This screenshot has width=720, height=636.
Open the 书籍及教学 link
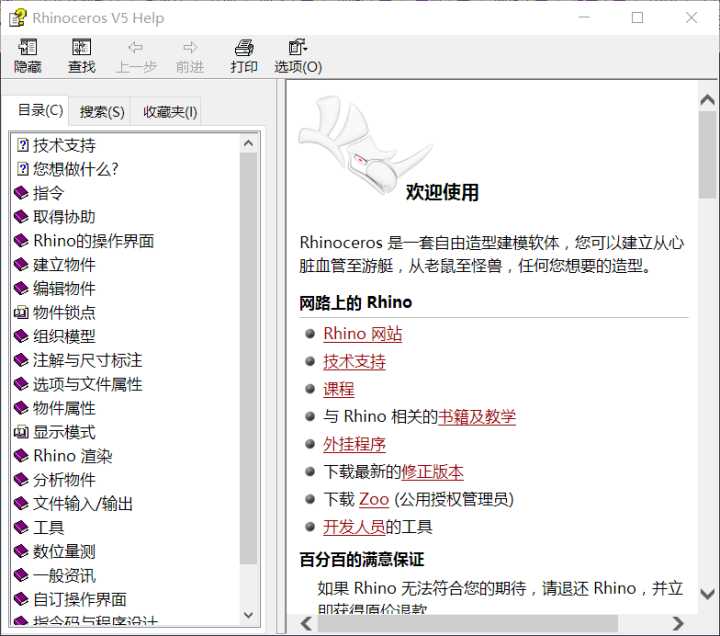pos(477,416)
